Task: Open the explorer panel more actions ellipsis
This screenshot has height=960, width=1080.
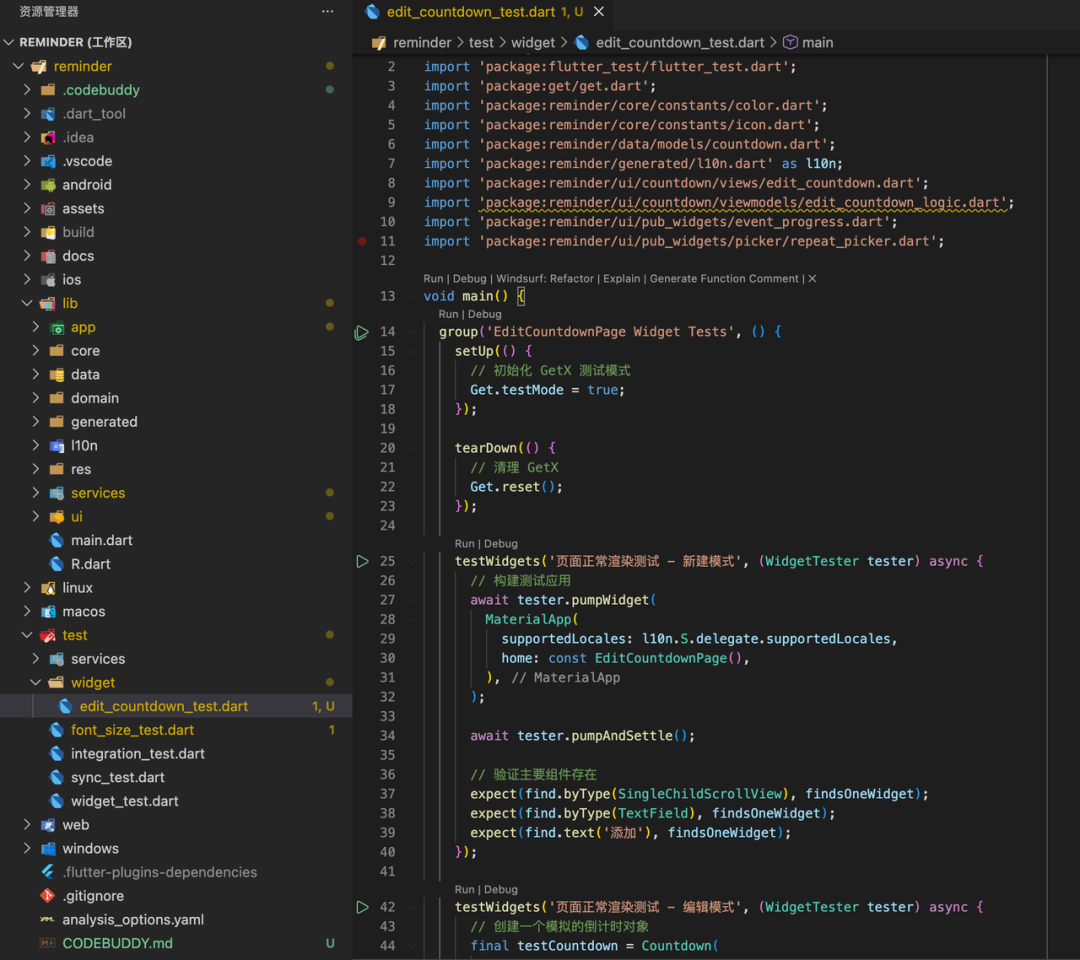Action: [x=327, y=11]
